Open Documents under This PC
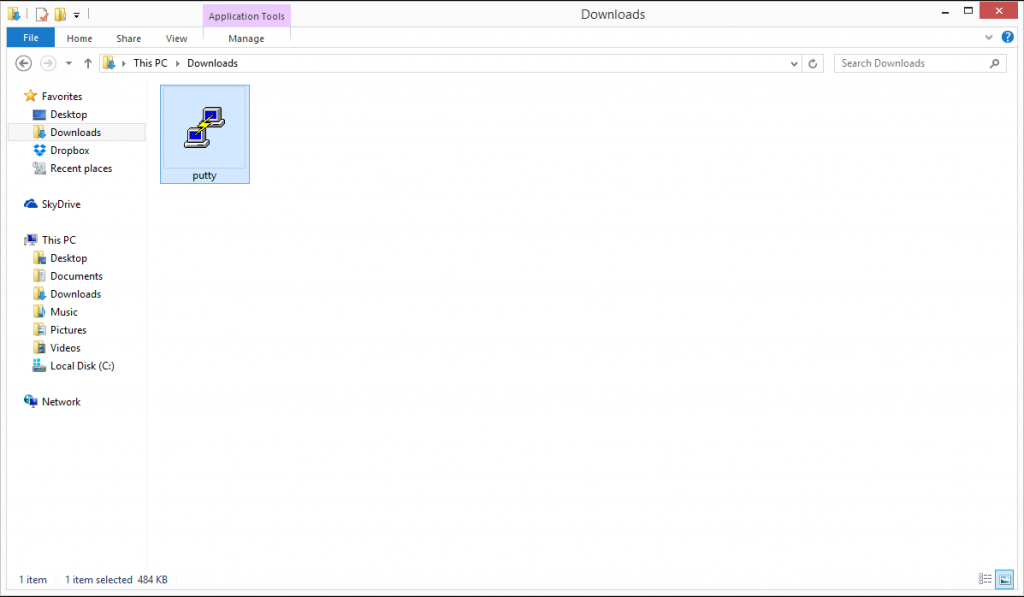Viewport: 1024px width, 597px height. click(x=68, y=276)
